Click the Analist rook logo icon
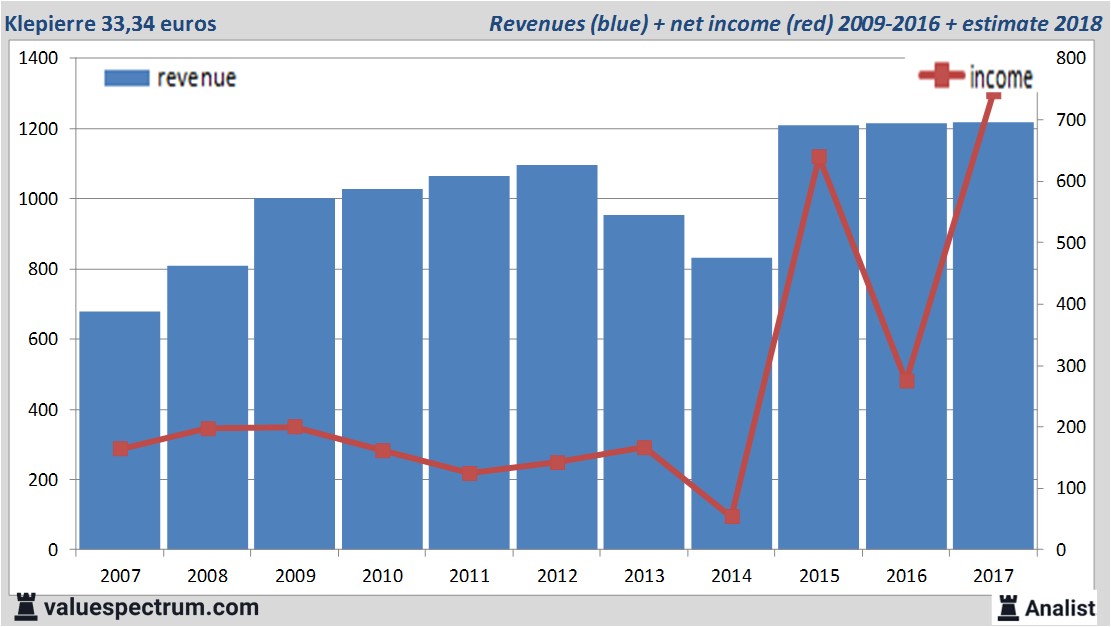 [1007, 606]
